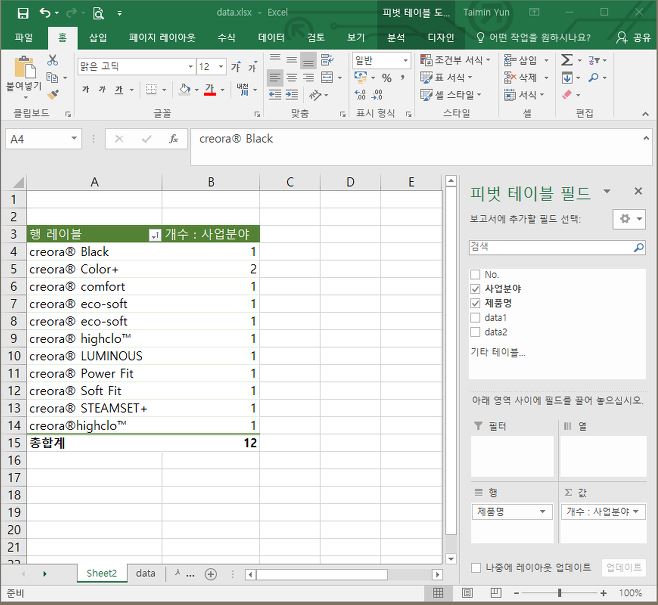Open the 행 레이블 filter dropdown

coord(155,235)
